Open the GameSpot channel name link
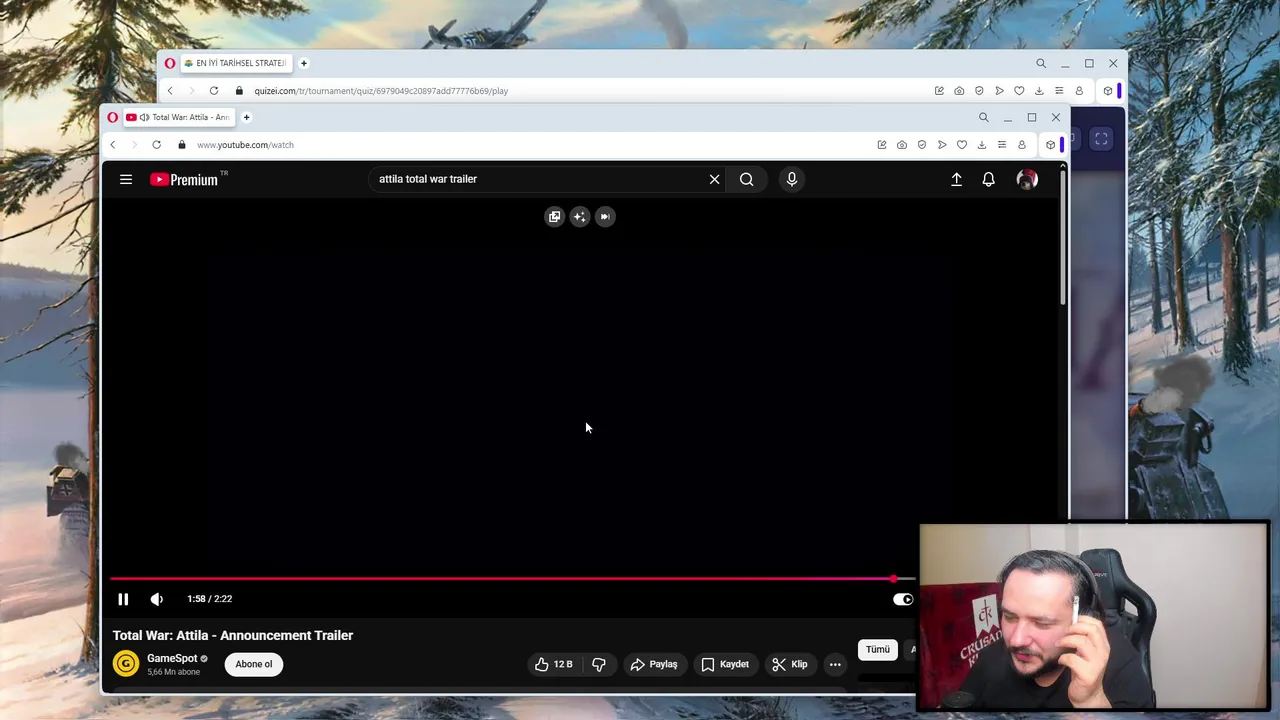The width and height of the screenshot is (1280, 720). pyautogui.click(x=172, y=658)
